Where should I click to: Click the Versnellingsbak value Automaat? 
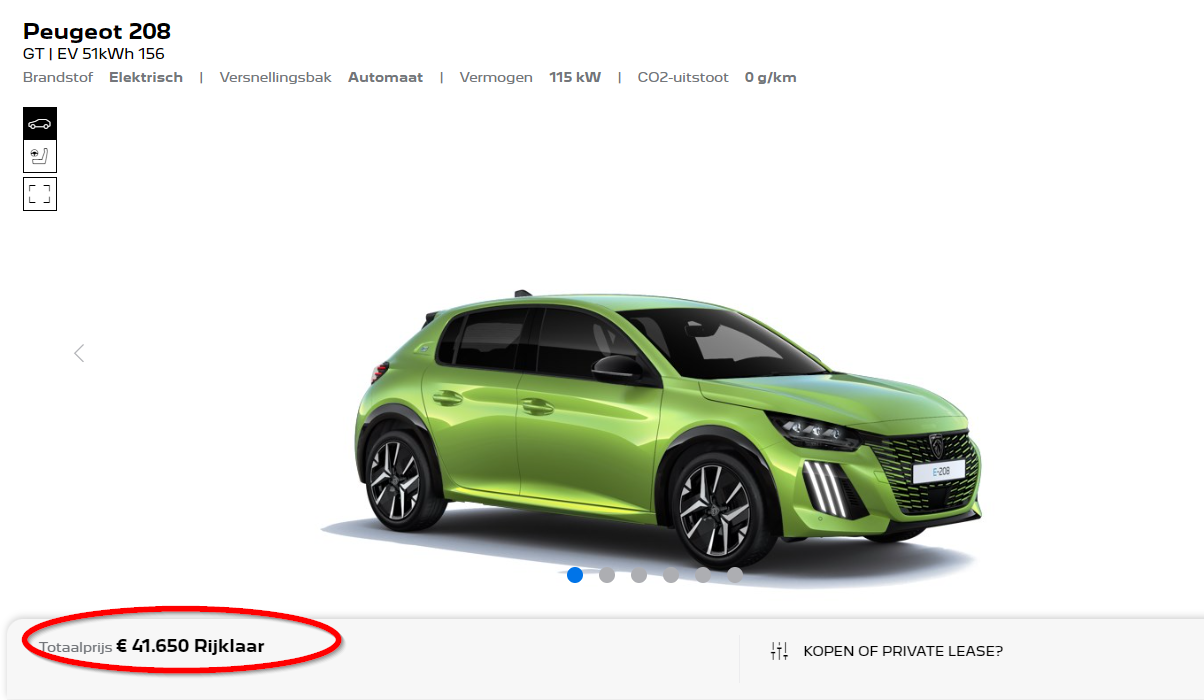pos(385,78)
